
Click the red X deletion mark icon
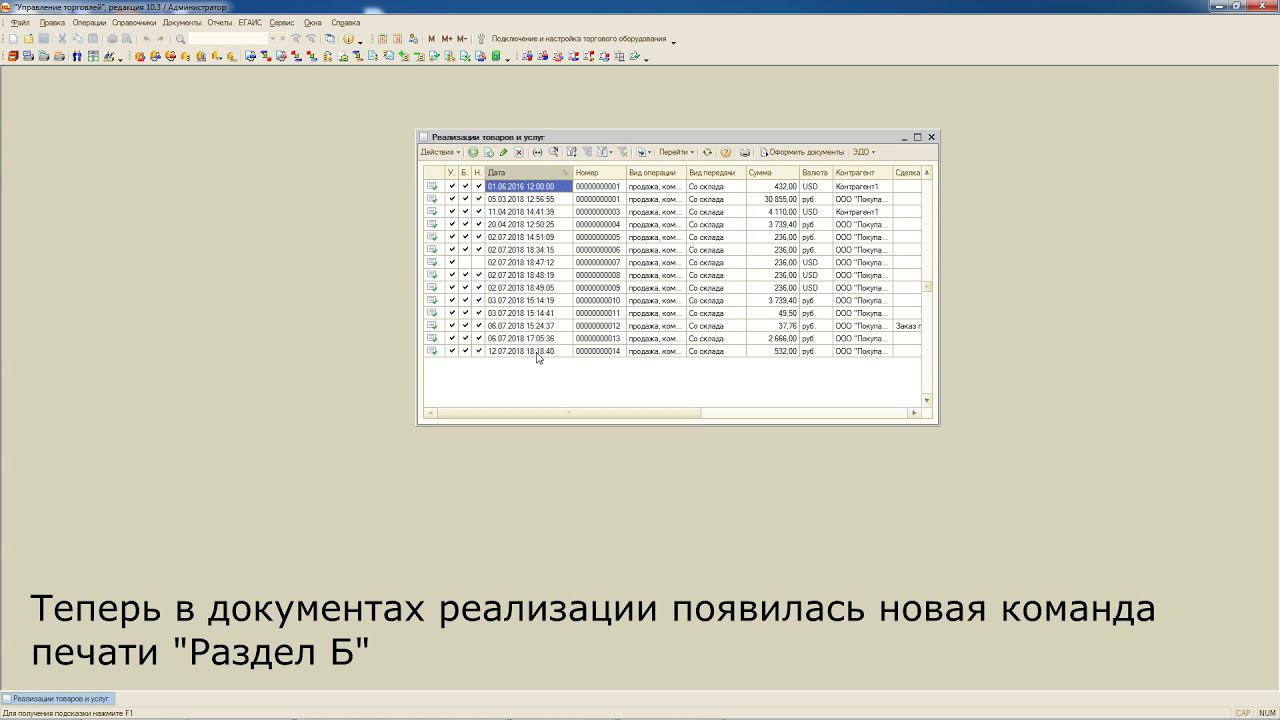pyautogui.click(x=519, y=152)
